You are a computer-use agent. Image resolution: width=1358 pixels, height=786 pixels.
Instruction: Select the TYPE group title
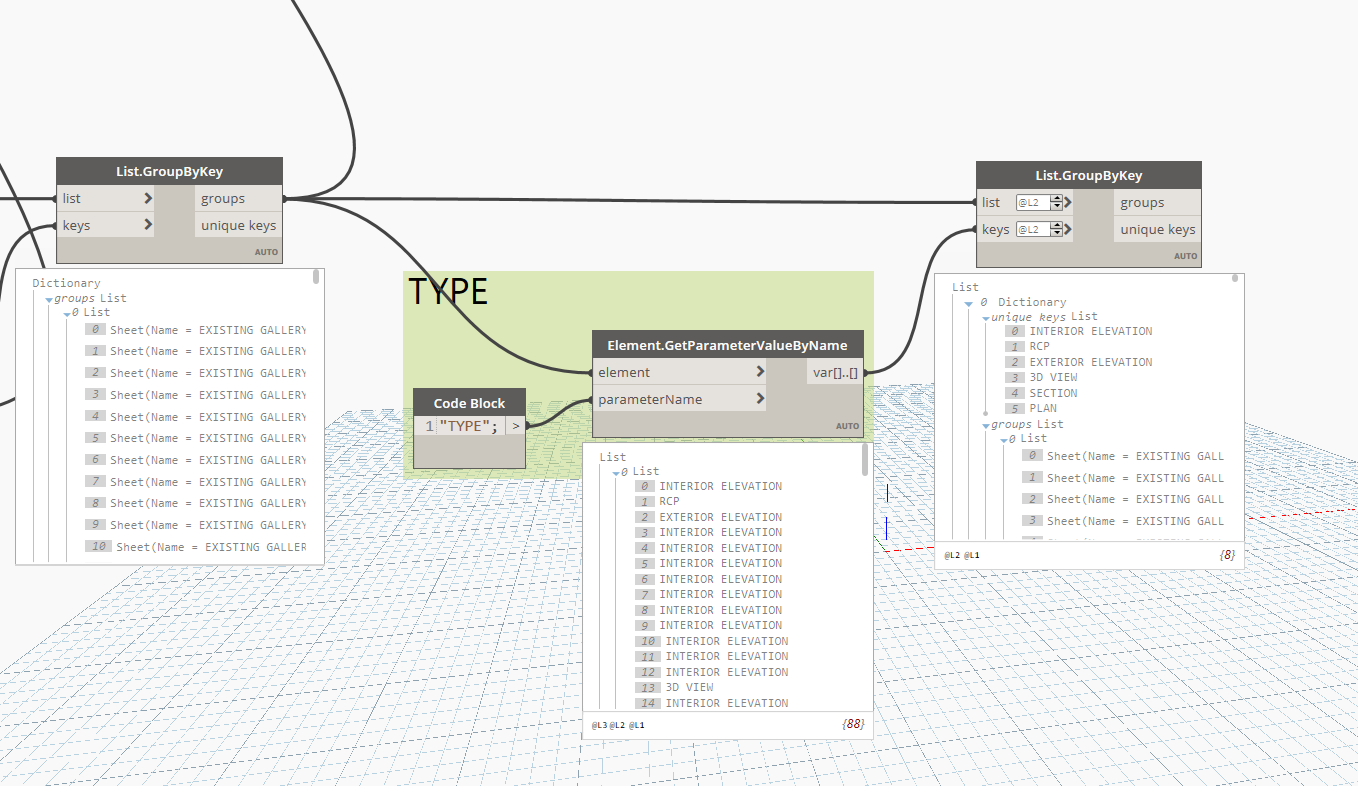click(x=448, y=291)
